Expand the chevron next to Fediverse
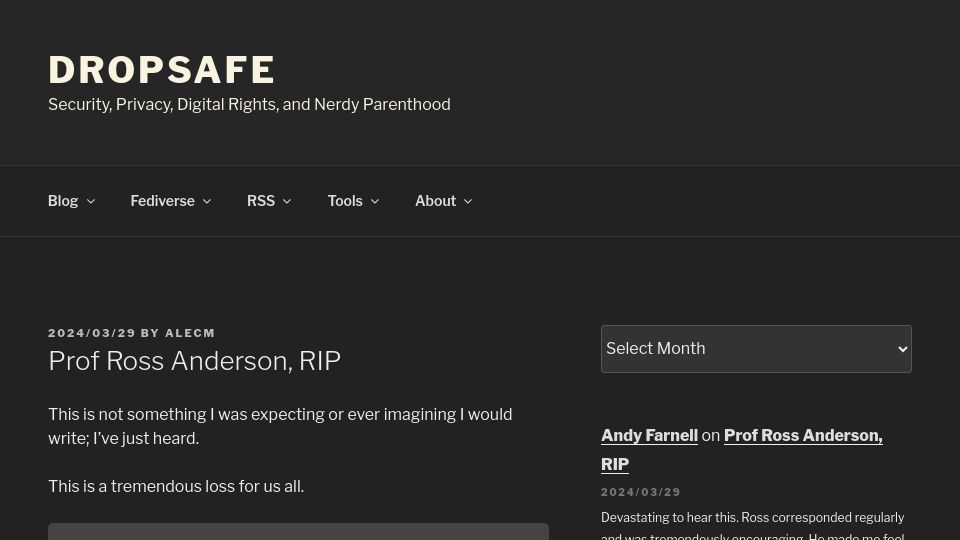 [x=207, y=201]
